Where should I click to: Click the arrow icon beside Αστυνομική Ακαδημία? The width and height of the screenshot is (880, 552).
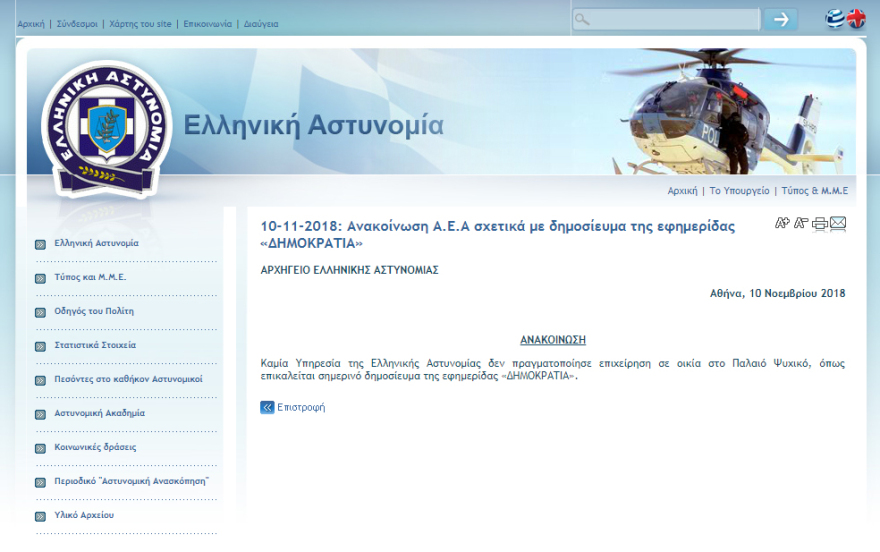point(40,415)
